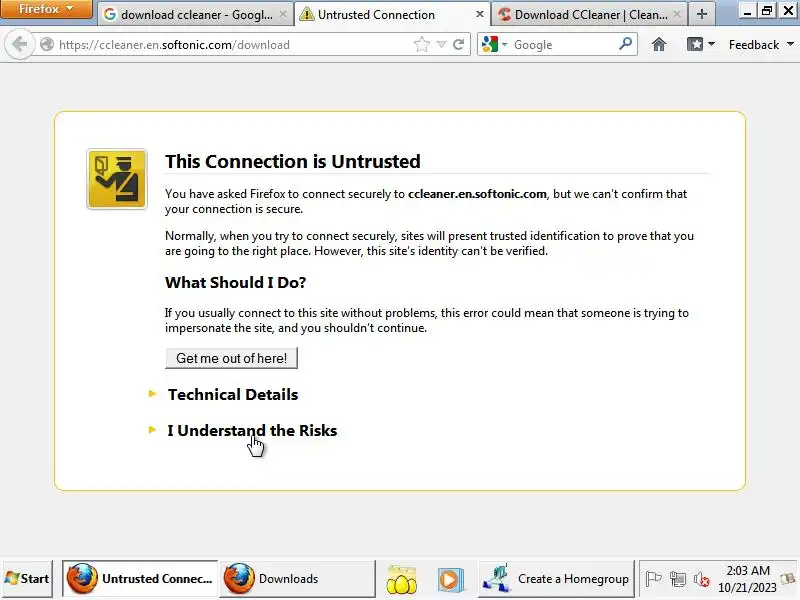This screenshot has width=800, height=600.
Task: Click the Action Center flag tray icon
Action: (653, 579)
